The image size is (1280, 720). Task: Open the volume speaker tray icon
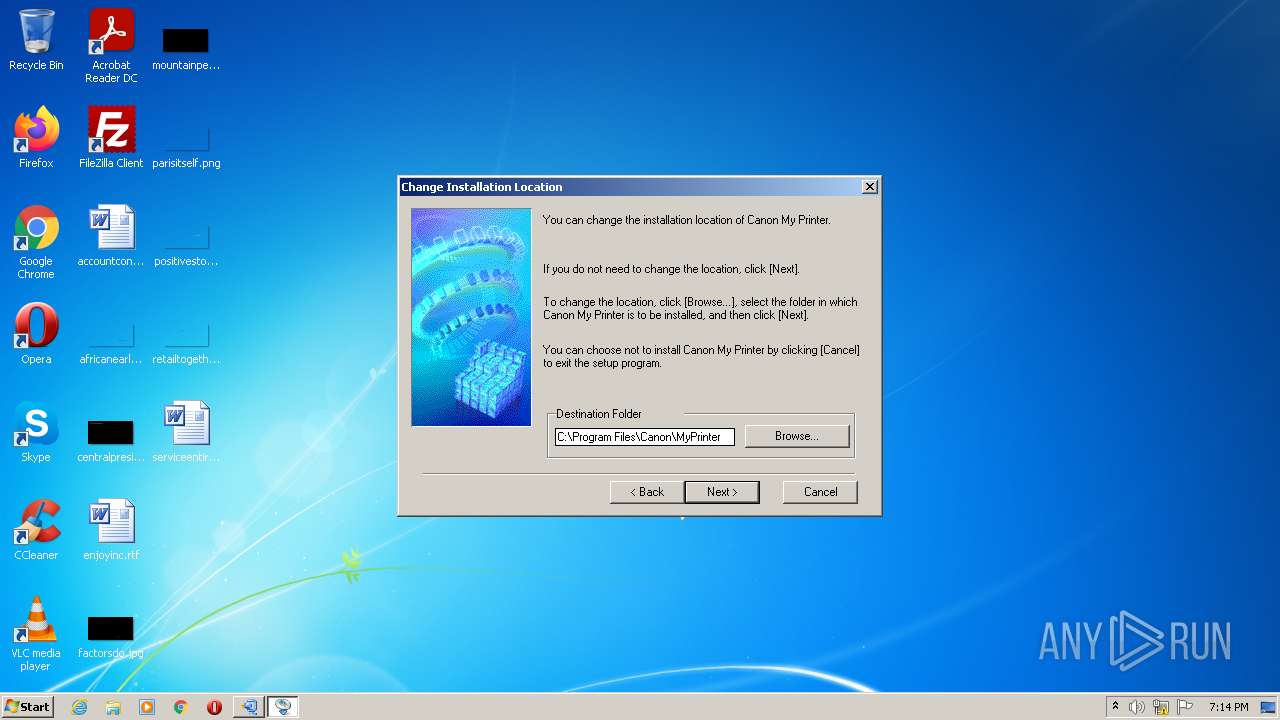(1137, 707)
